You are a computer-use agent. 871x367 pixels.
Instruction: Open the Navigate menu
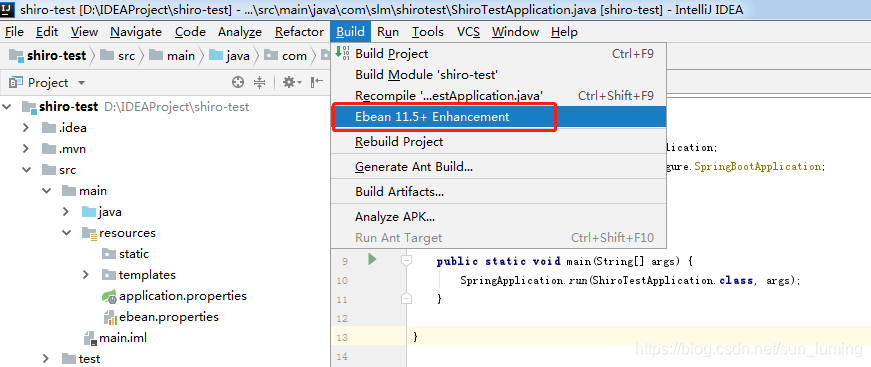(136, 32)
